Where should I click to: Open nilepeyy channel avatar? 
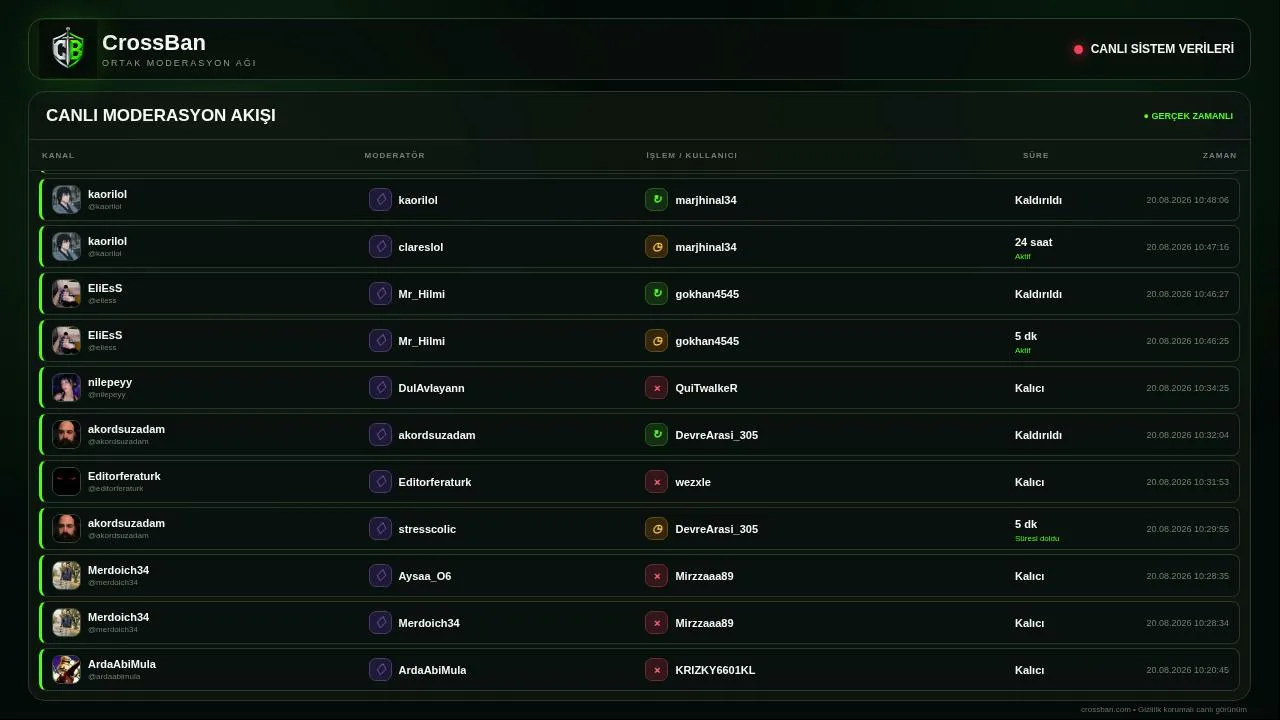pyautogui.click(x=66, y=388)
